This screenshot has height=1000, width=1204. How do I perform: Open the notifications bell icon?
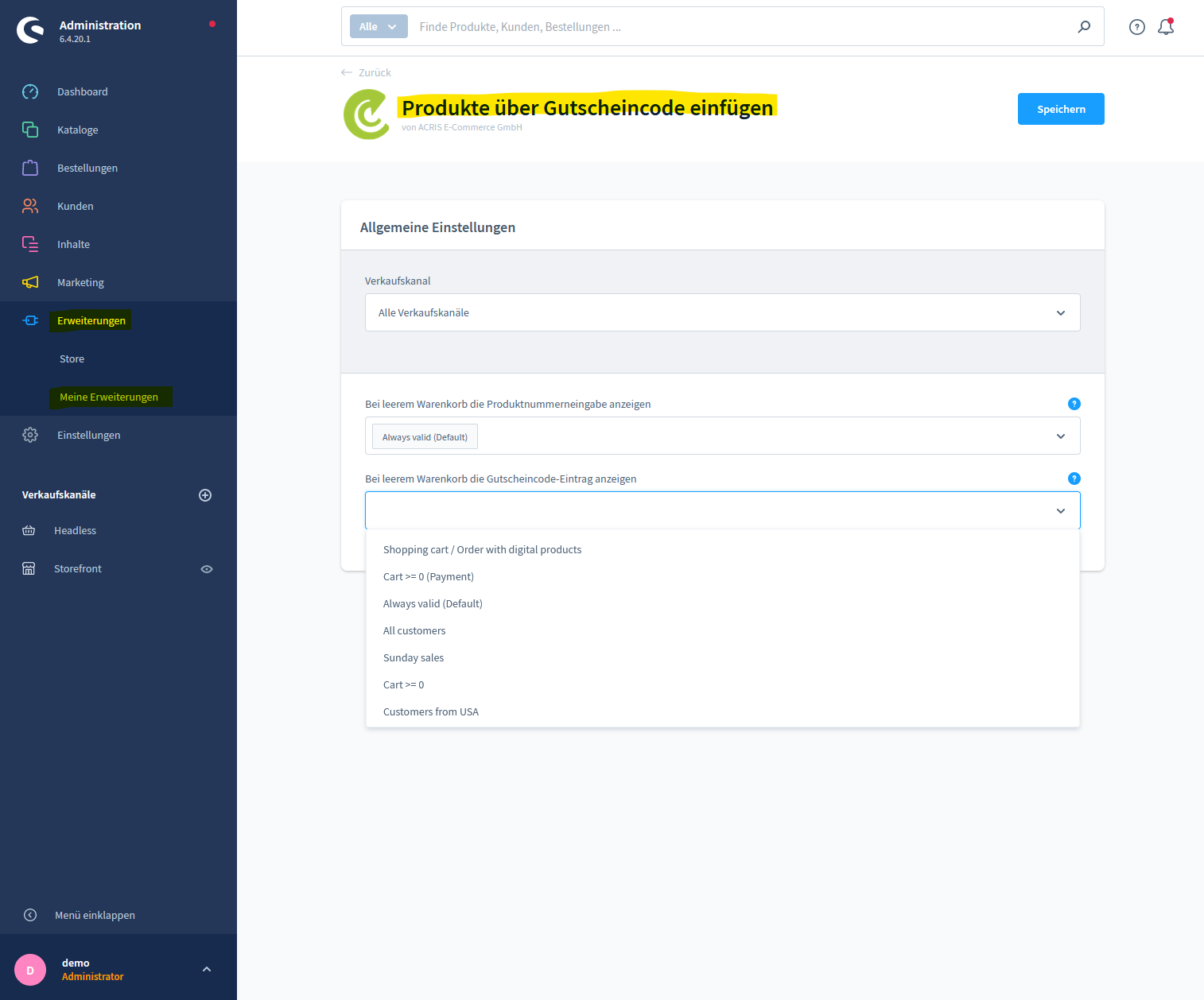pyautogui.click(x=1166, y=27)
